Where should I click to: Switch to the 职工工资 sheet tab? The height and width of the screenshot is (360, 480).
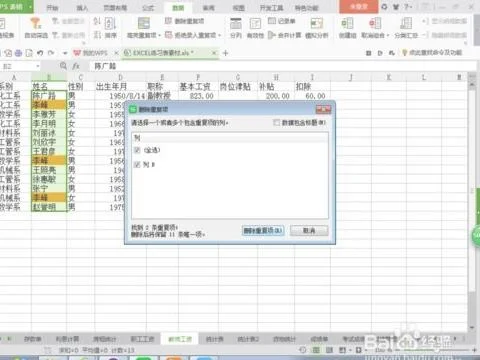pyautogui.click(x=142, y=339)
